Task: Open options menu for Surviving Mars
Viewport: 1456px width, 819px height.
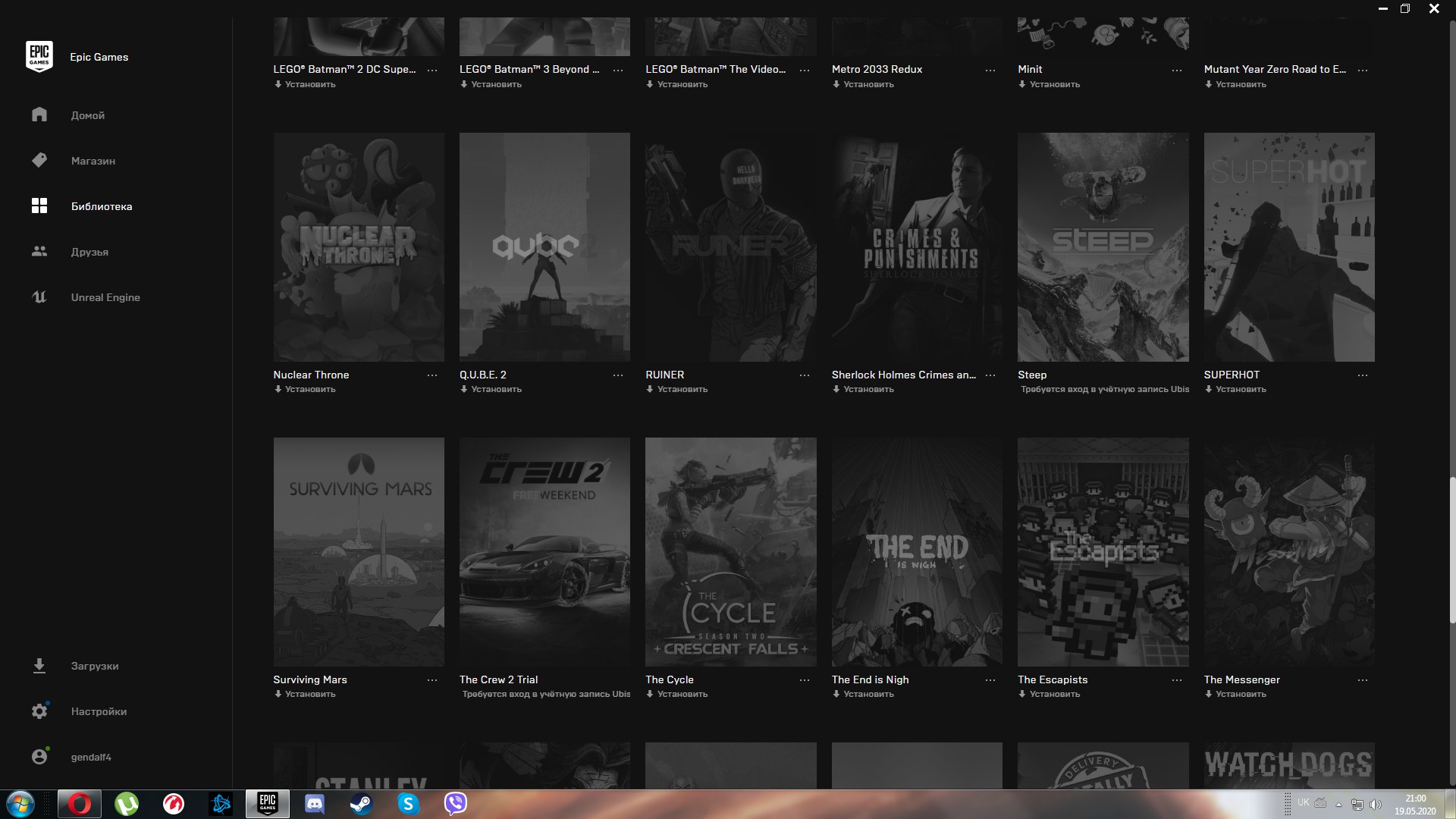Action: 432,680
